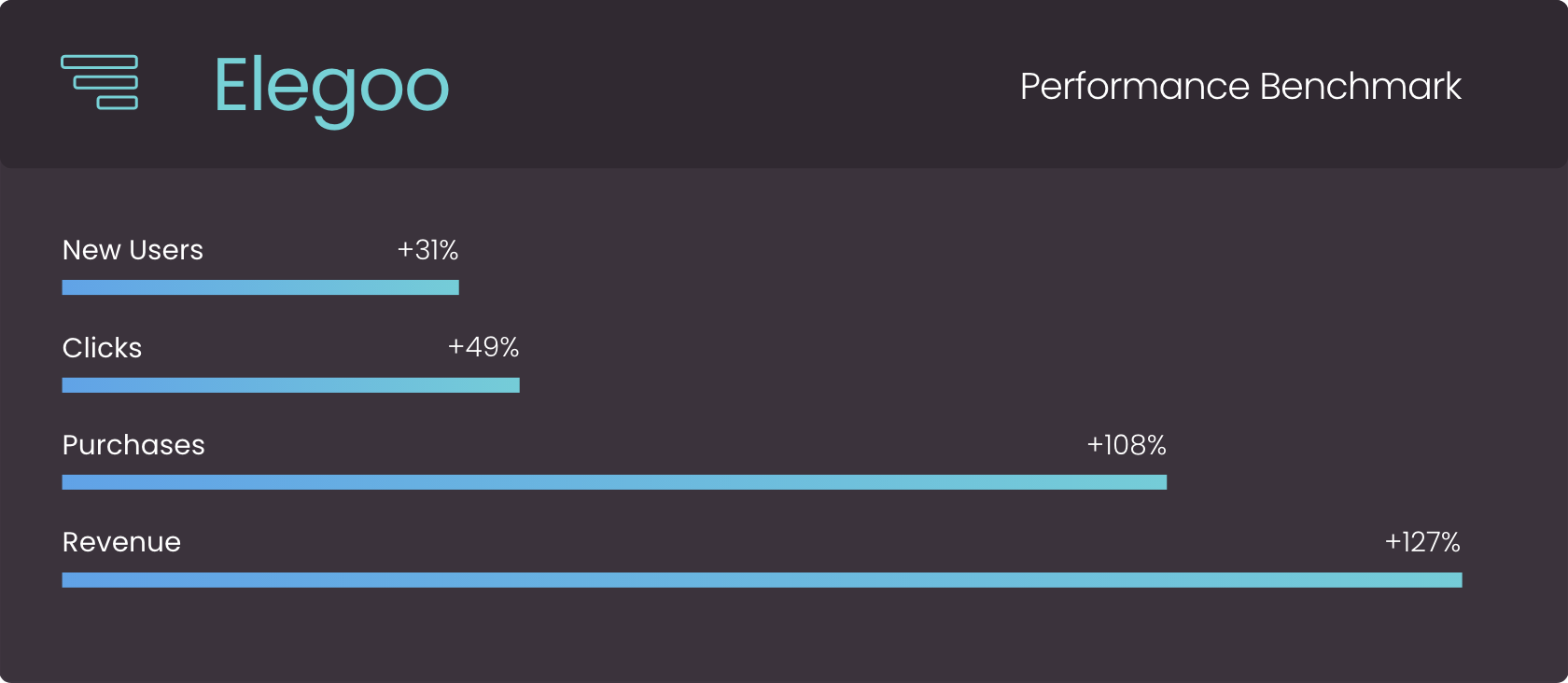This screenshot has width=1568, height=683.
Task: Click the empty header banner between logo and title
Action: [x=728, y=86]
